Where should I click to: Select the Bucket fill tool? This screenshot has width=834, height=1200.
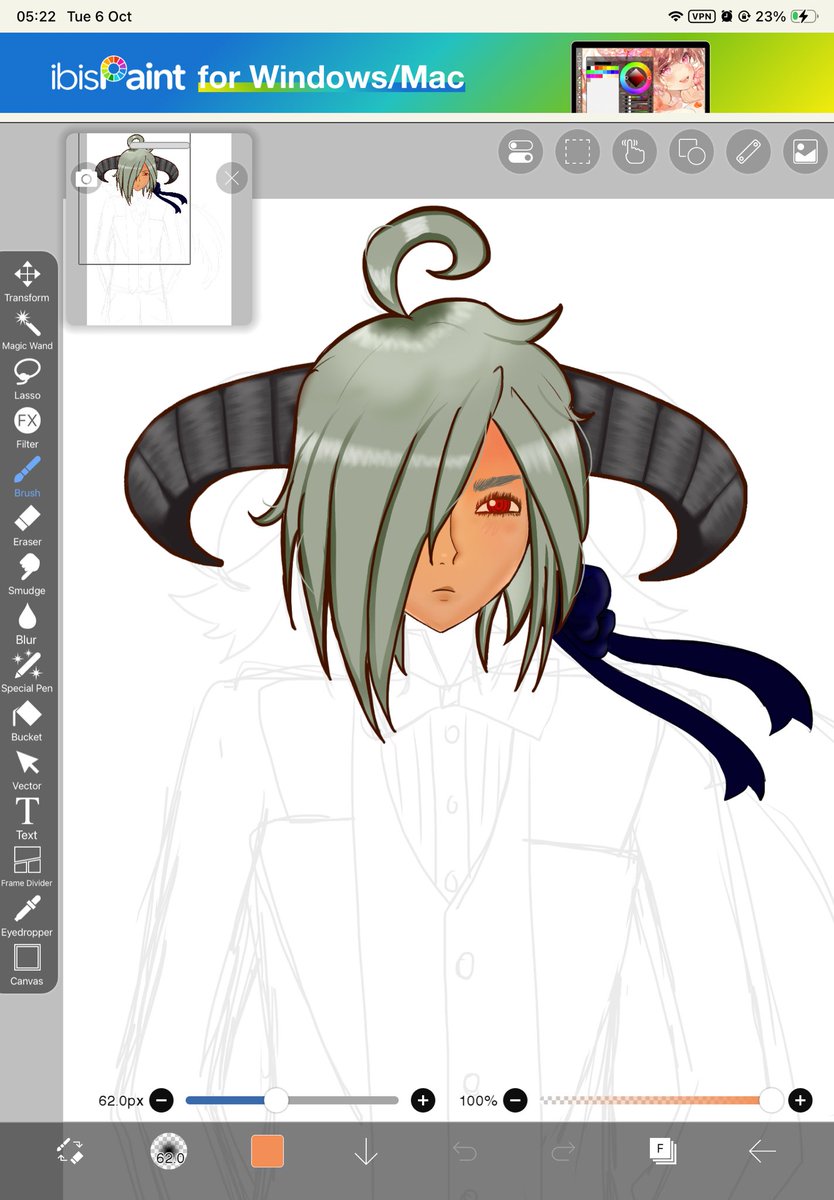(27, 721)
